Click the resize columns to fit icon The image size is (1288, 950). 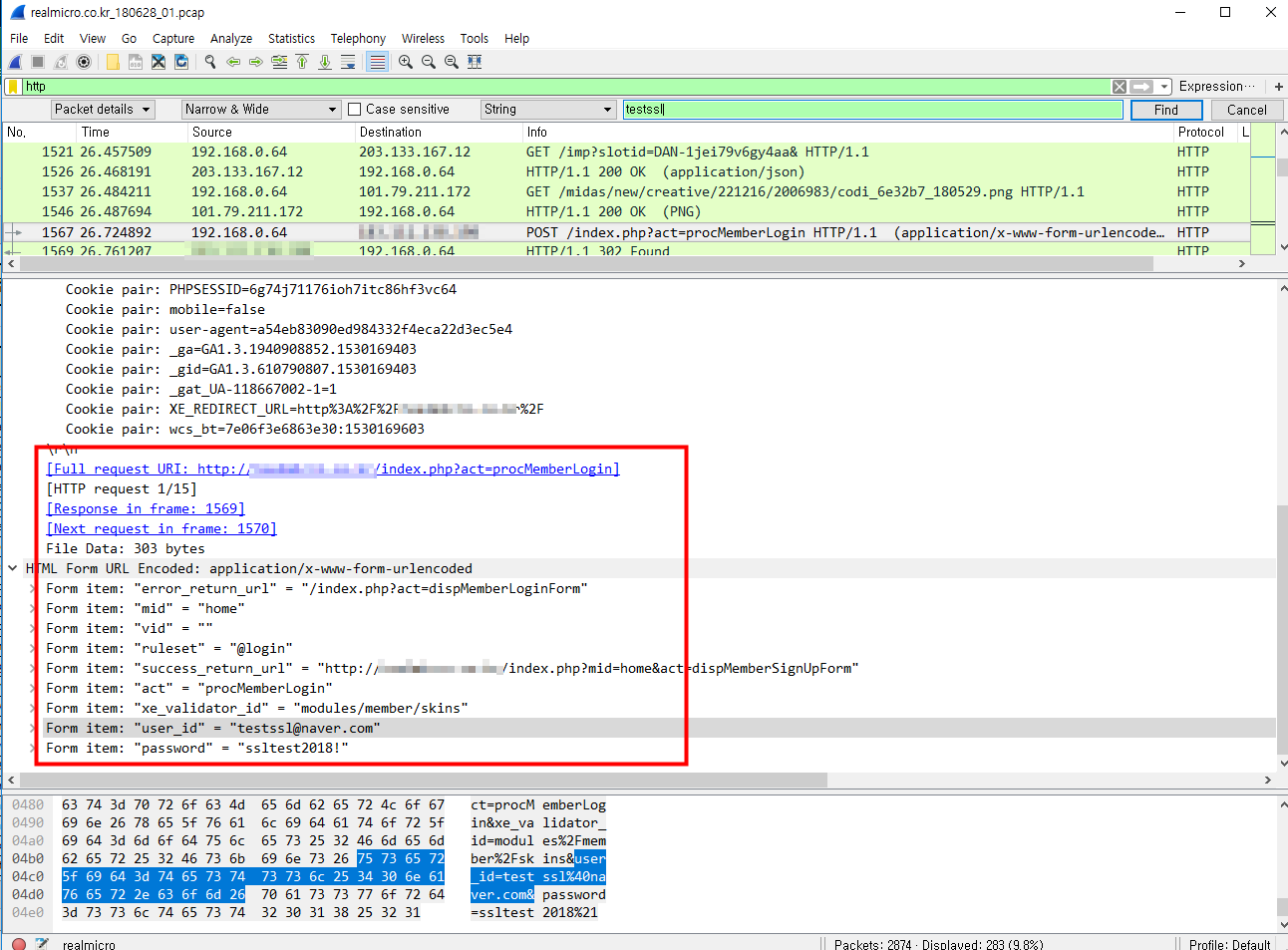(475, 62)
